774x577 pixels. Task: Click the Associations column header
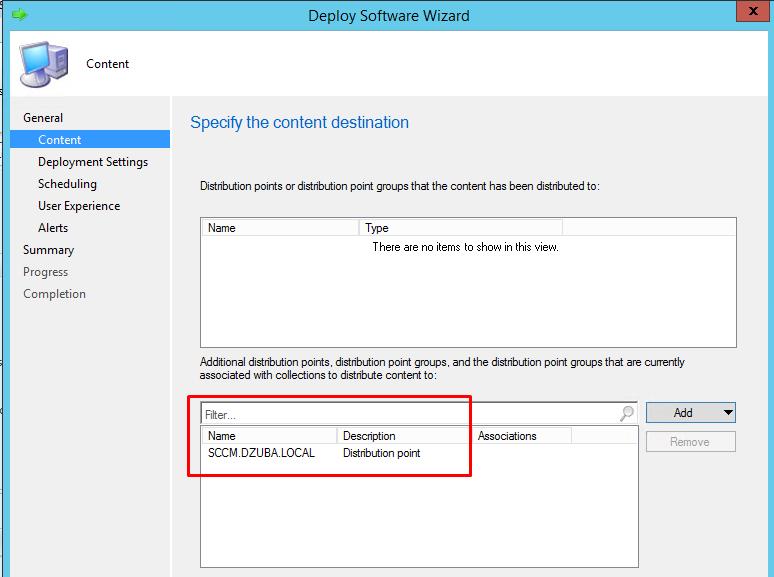(x=520, y=436)
